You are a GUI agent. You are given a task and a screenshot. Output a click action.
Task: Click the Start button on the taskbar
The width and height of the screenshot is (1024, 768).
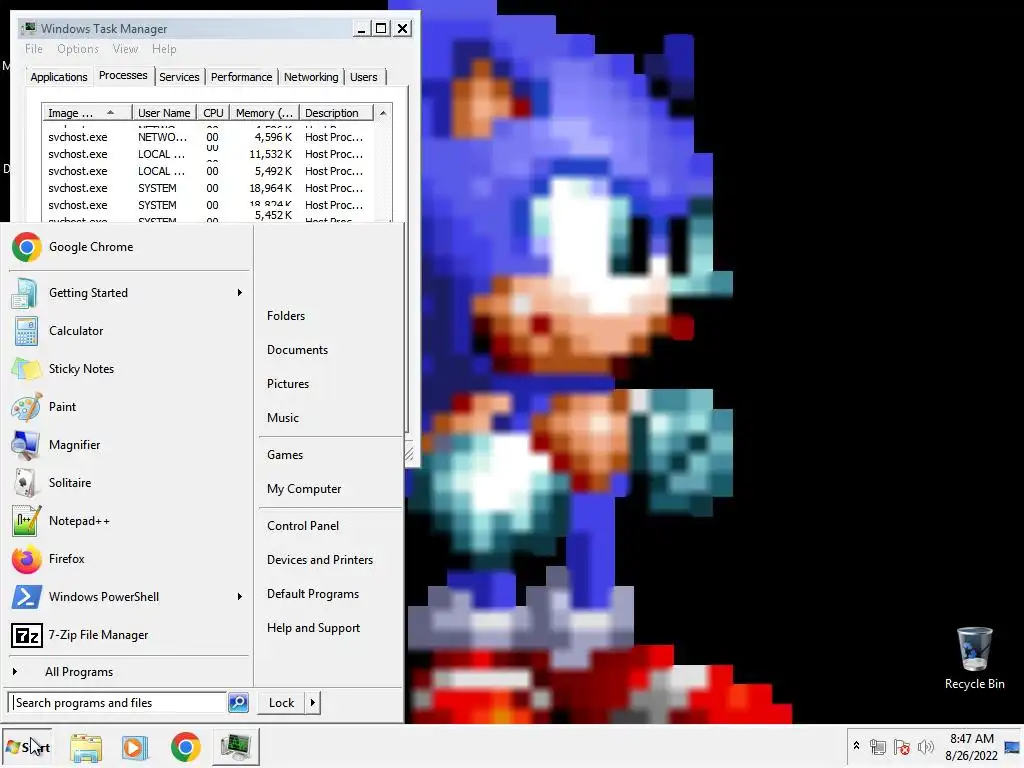click(27, 747)
